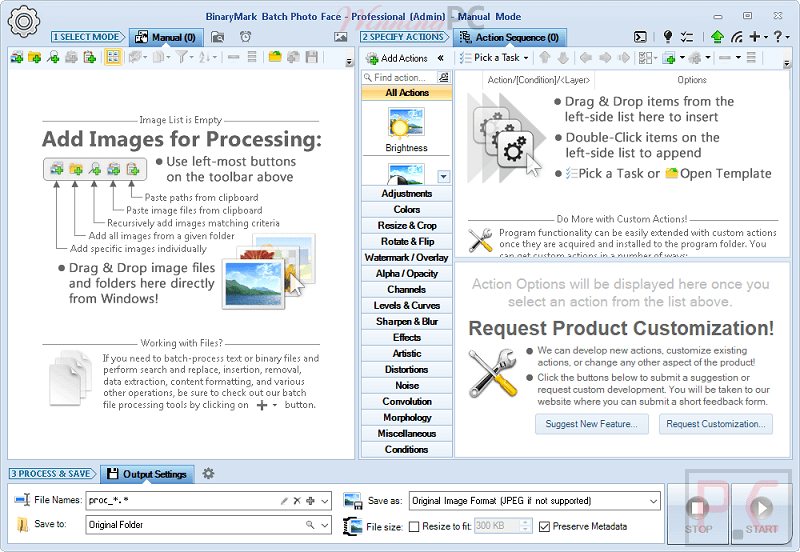
Task: Uncheck the Preserve Metadata checkbox
Action: click(x=544, y=526)
